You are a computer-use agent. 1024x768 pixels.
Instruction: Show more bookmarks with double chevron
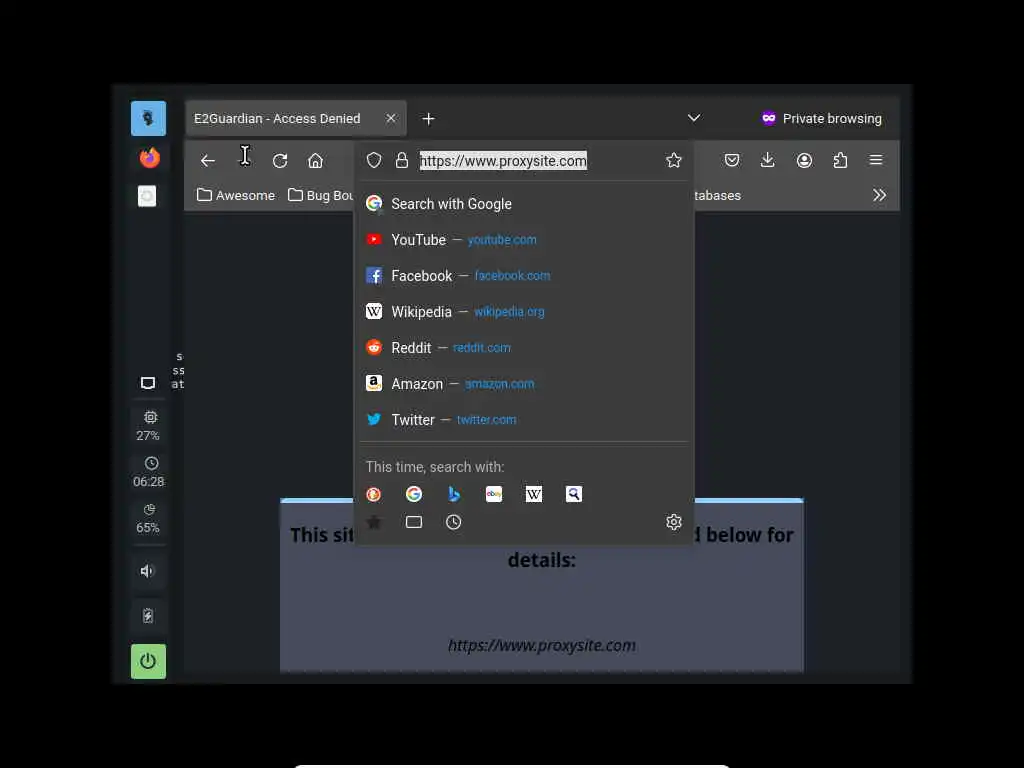click(880, 195)
